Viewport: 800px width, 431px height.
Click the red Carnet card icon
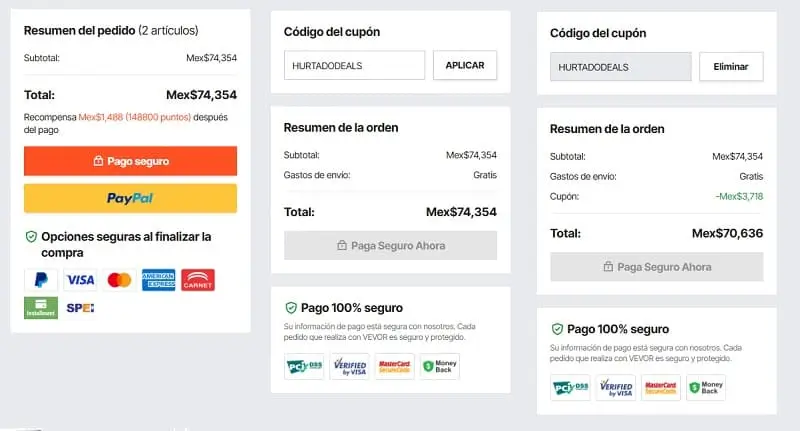[x=198, y=280]
